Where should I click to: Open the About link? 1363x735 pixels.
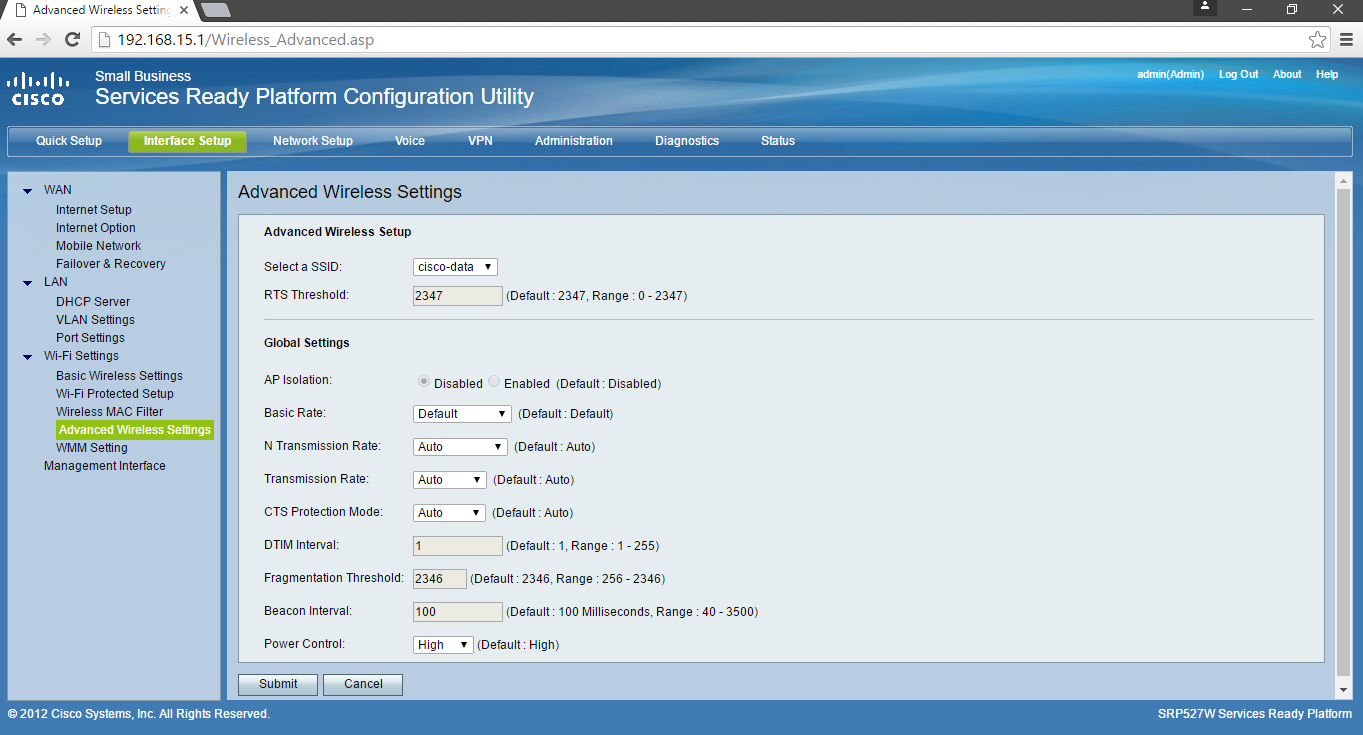(1287, 75)
